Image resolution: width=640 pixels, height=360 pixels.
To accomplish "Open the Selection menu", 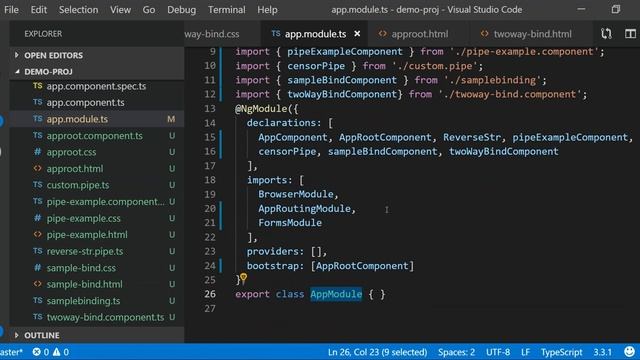I will [x=78, y=9].
